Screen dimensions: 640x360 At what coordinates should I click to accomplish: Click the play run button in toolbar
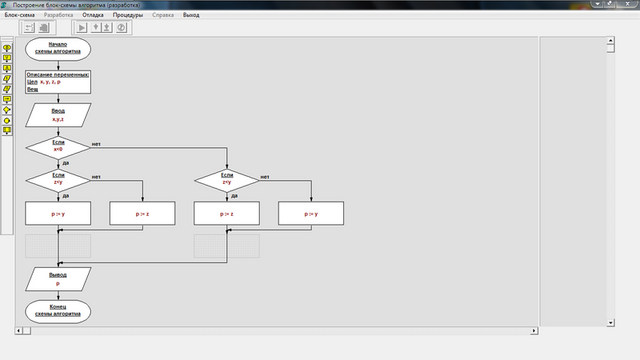click(82, 28)
